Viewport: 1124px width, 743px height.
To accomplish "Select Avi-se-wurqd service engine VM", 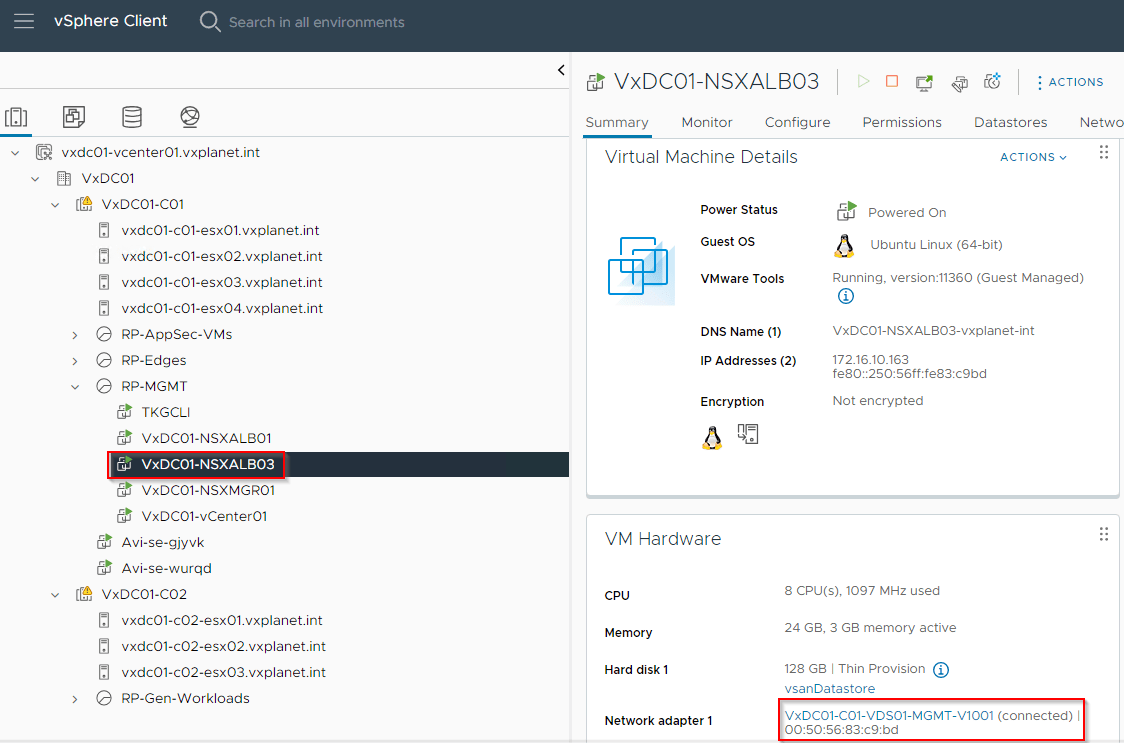I will (x=166, y=568).
